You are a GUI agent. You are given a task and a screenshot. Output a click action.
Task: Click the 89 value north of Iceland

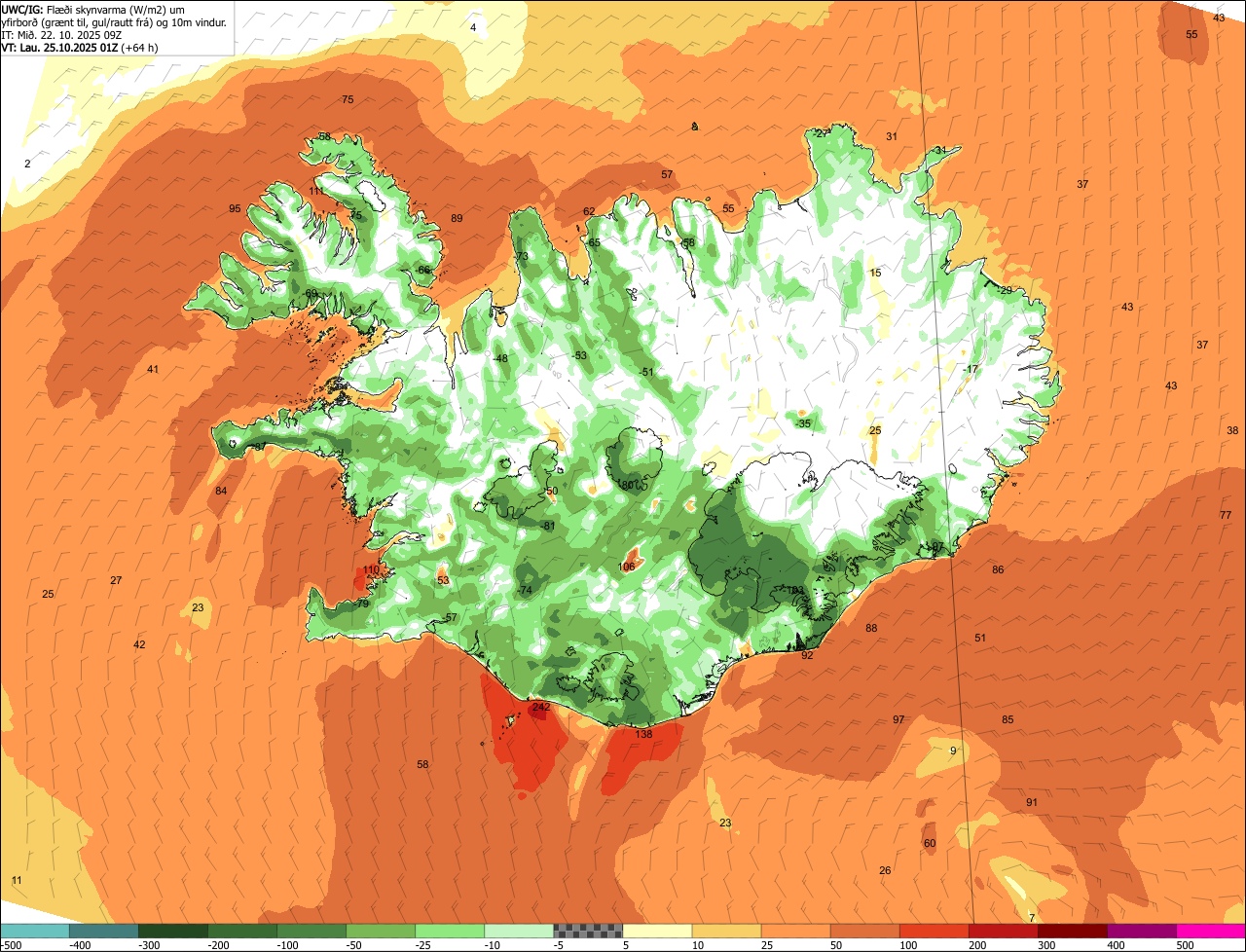click(x=457, y=218)
